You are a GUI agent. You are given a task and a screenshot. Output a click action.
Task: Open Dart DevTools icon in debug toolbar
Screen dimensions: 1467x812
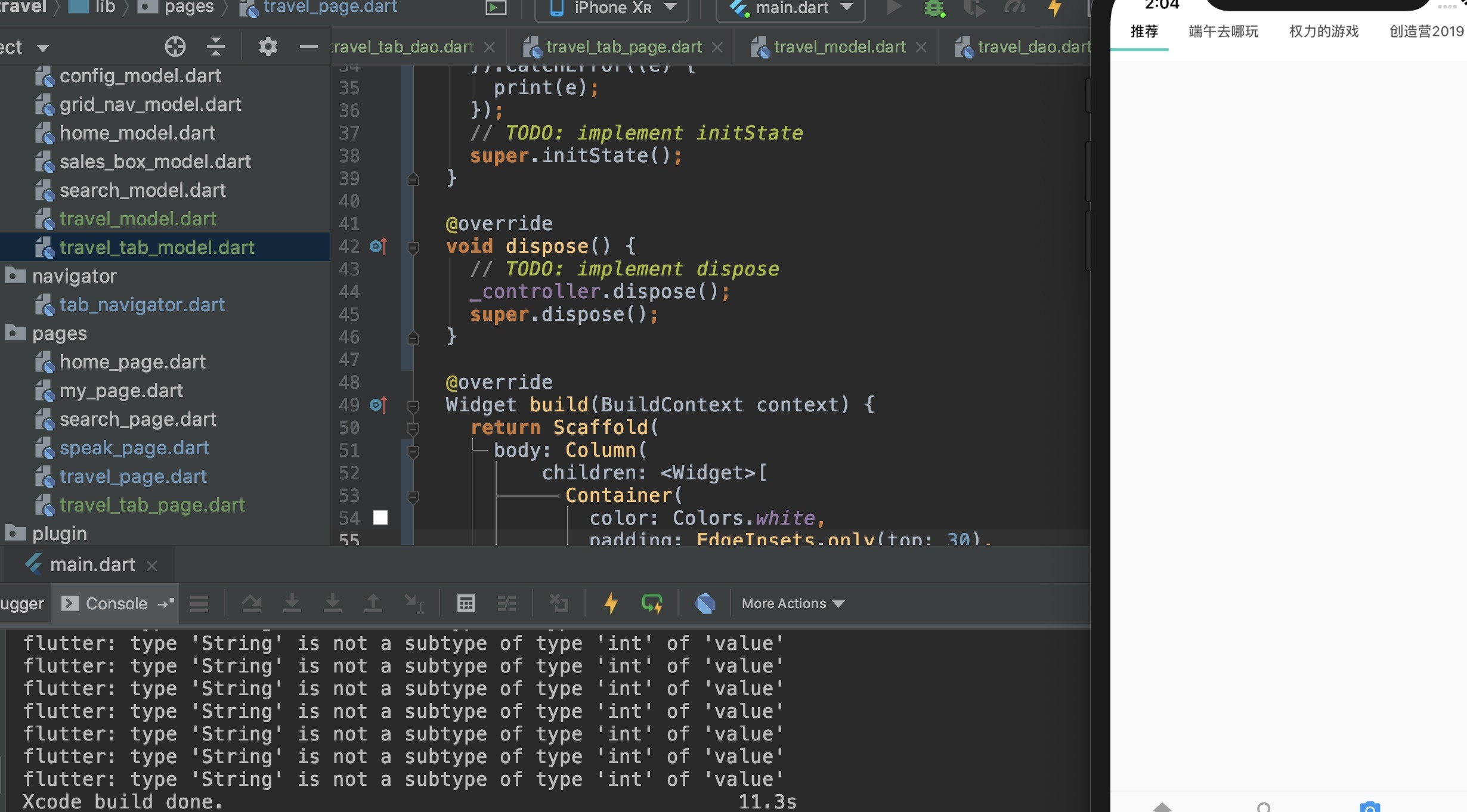click(x=705, y=604)
